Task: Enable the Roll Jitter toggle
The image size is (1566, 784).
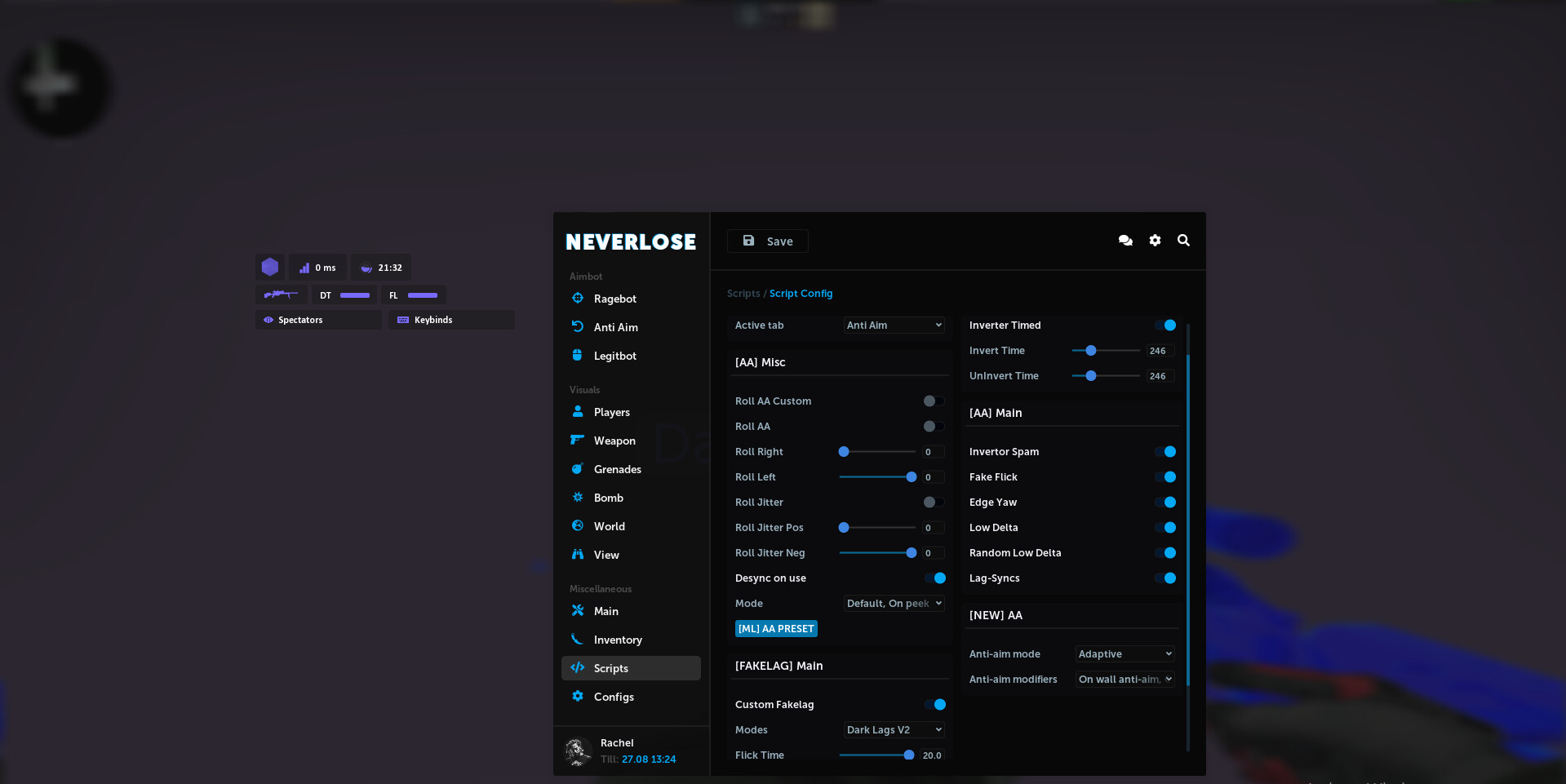Action: [934, 502]
